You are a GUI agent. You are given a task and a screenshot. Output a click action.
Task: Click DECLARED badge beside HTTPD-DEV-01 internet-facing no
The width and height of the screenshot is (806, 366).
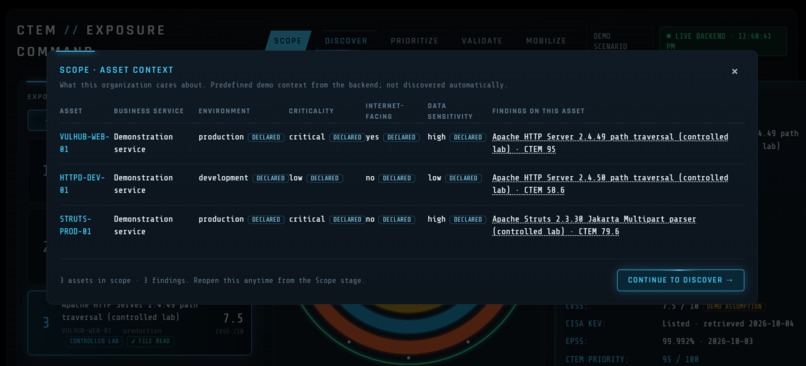coord(396,178)
